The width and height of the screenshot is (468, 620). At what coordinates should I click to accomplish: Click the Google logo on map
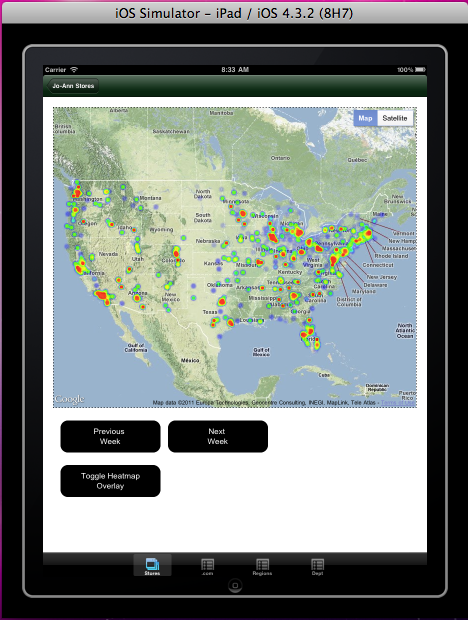pos(70,399)
